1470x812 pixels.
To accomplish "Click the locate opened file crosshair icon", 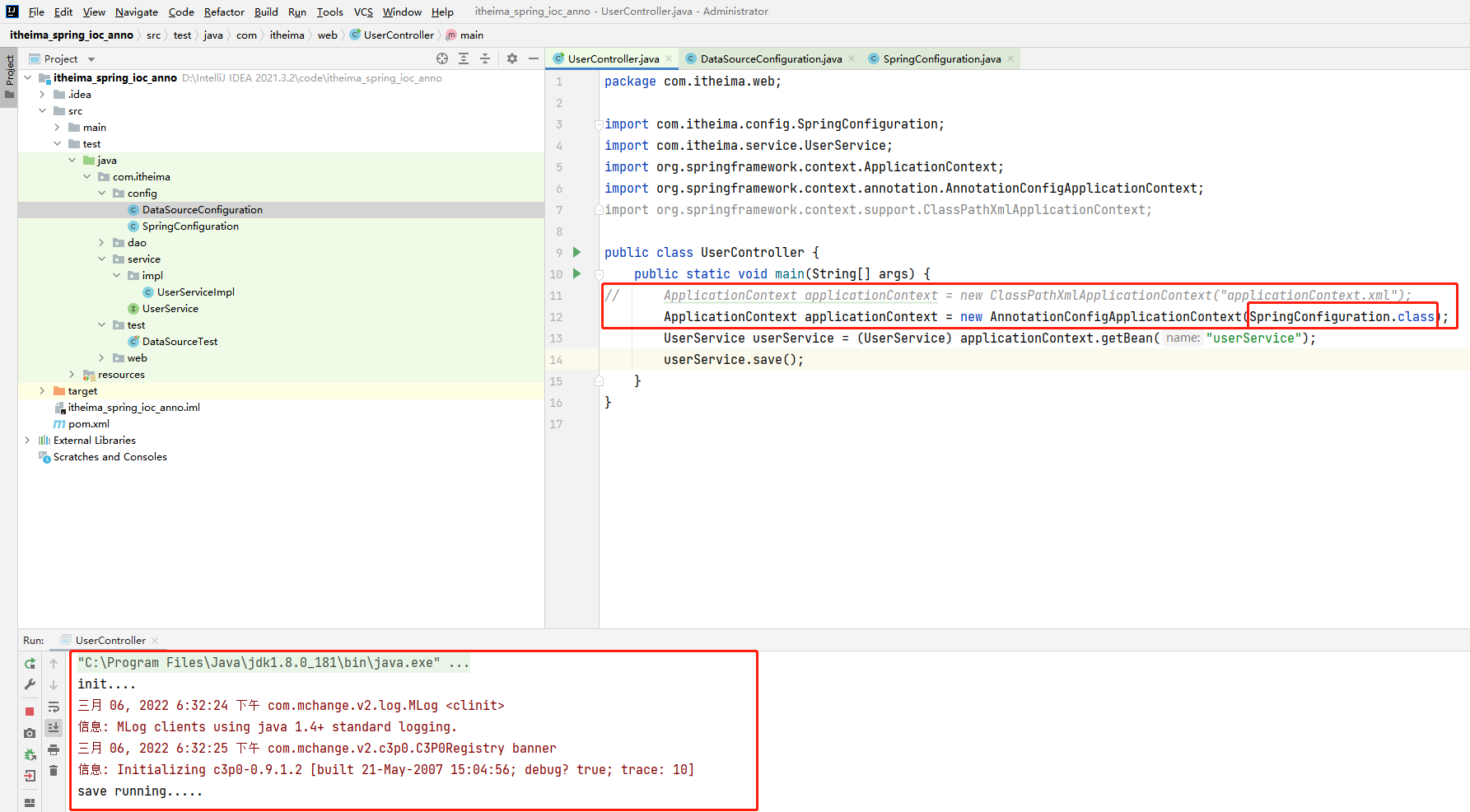I will click(x=442, y=58).
